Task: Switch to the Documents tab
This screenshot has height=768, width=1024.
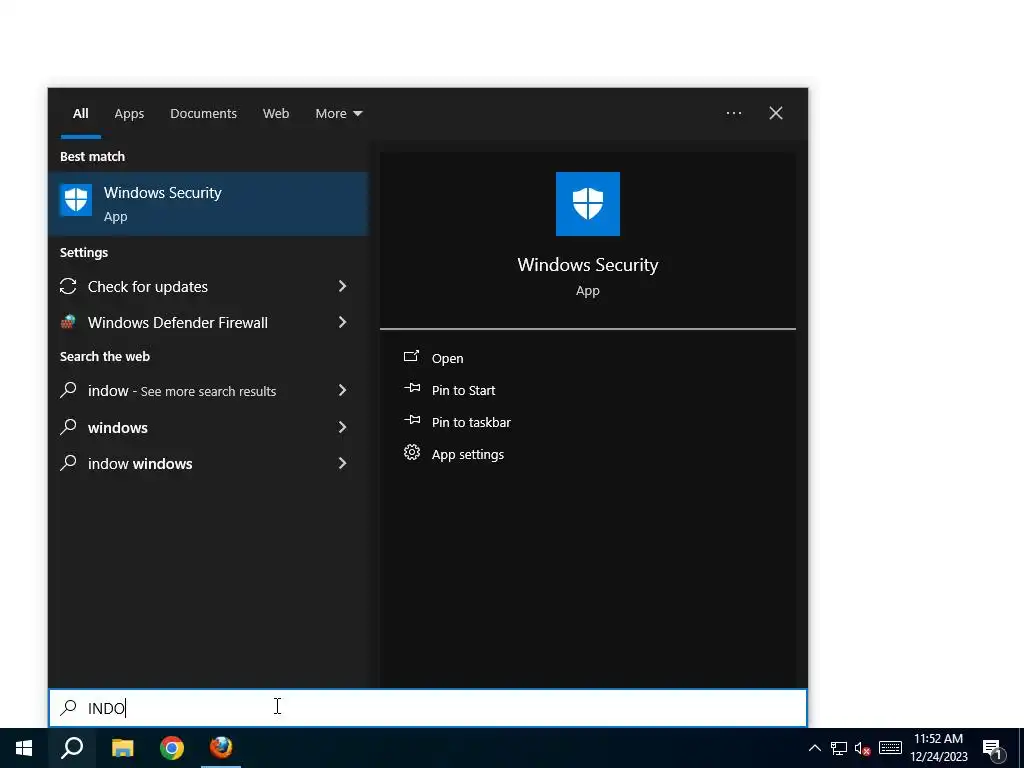Action: (x=203, y=114)
